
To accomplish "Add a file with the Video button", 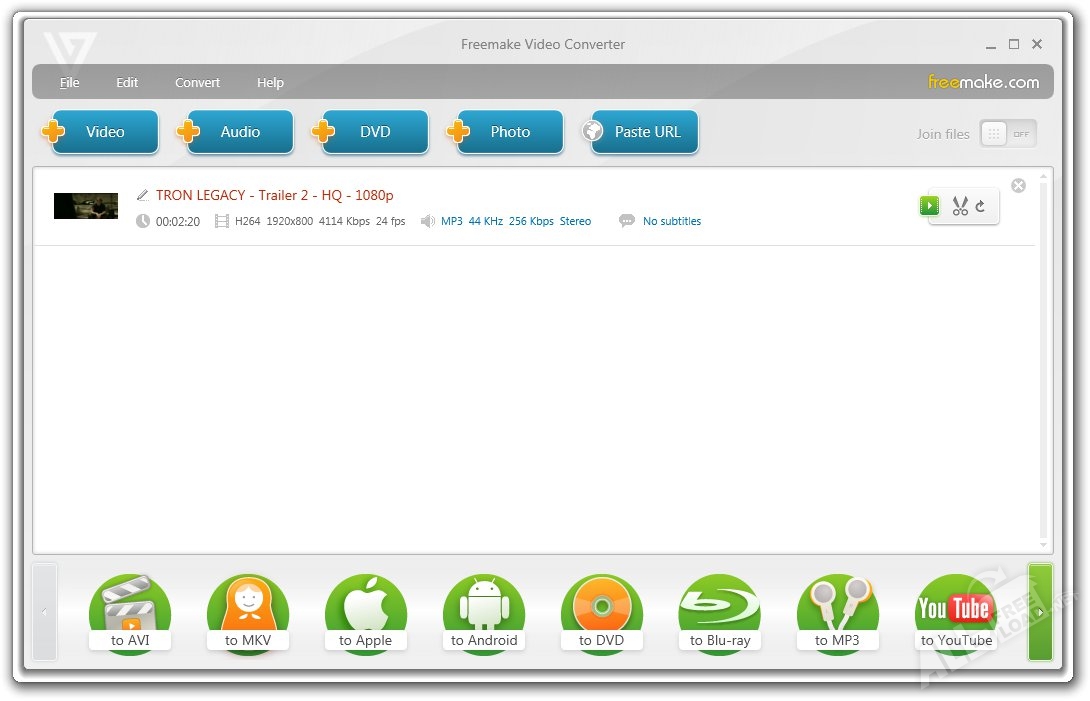I will point(104,132).
